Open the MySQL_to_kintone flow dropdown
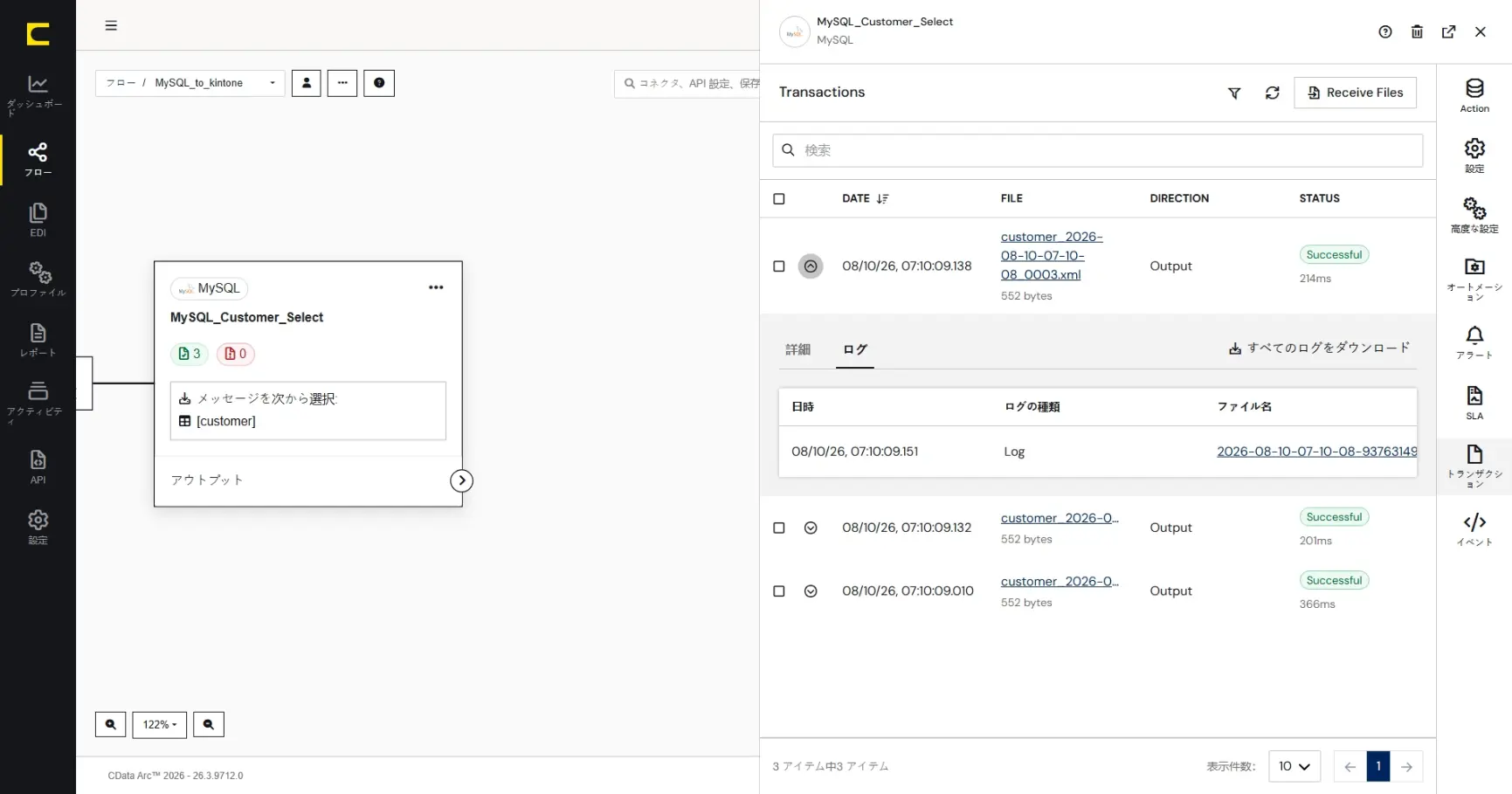The image size is (1512, 794). point(190,83)
